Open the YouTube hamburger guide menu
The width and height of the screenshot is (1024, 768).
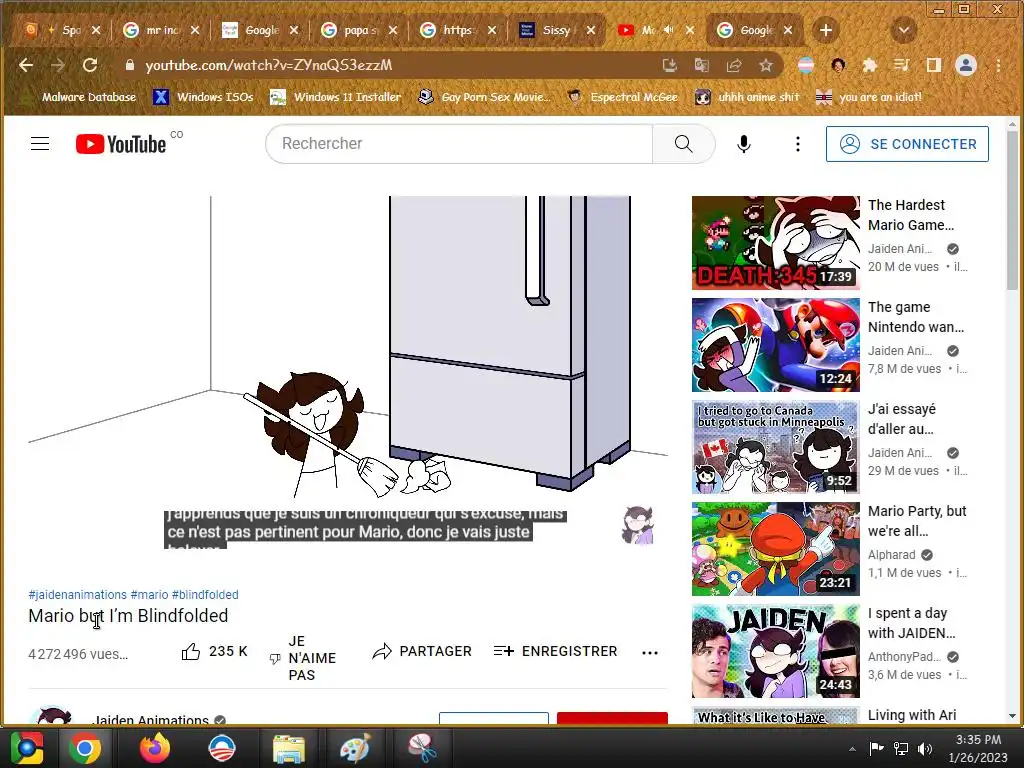click(x=40, y=144)
